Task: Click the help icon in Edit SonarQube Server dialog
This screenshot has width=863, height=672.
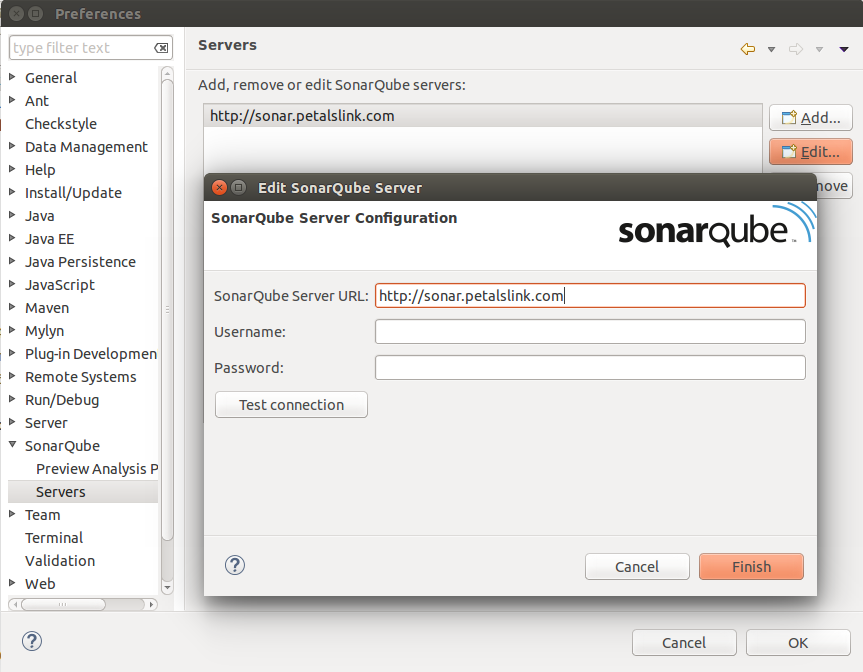Action: coord(235,565)
